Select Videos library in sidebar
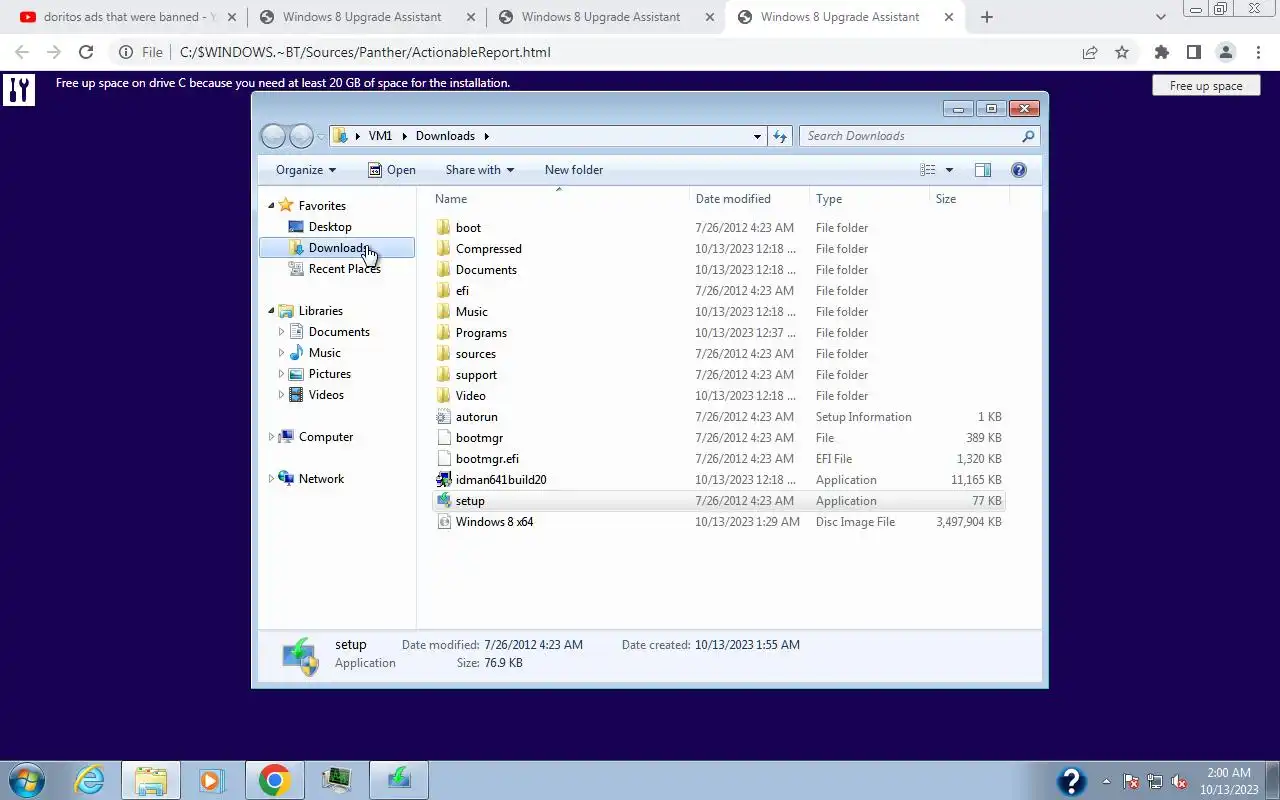The width and height of the screenshot is (1280, 800). (x=326, y=395)
